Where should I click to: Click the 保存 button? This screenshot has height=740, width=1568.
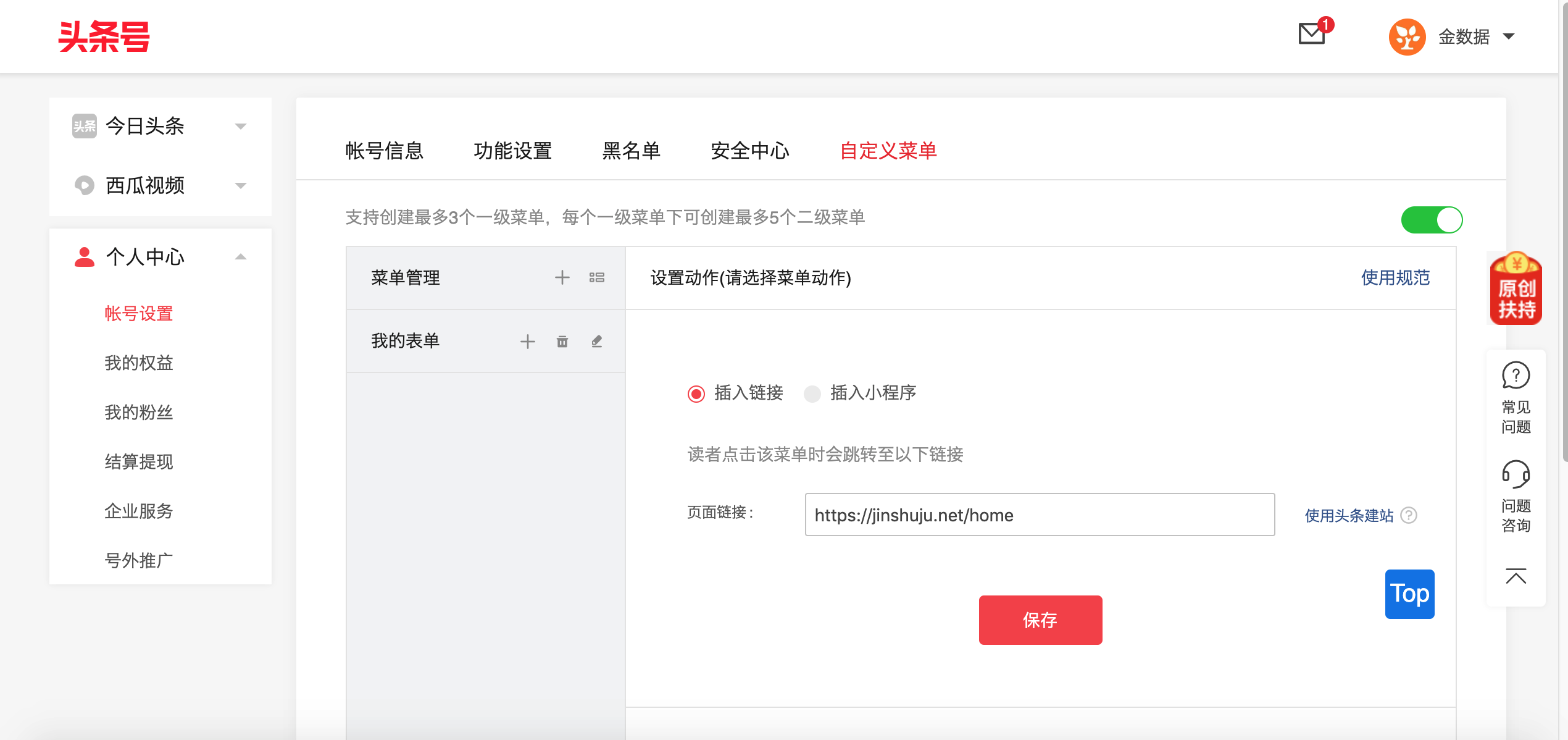pyautogui.click(x=1040, y=620)
